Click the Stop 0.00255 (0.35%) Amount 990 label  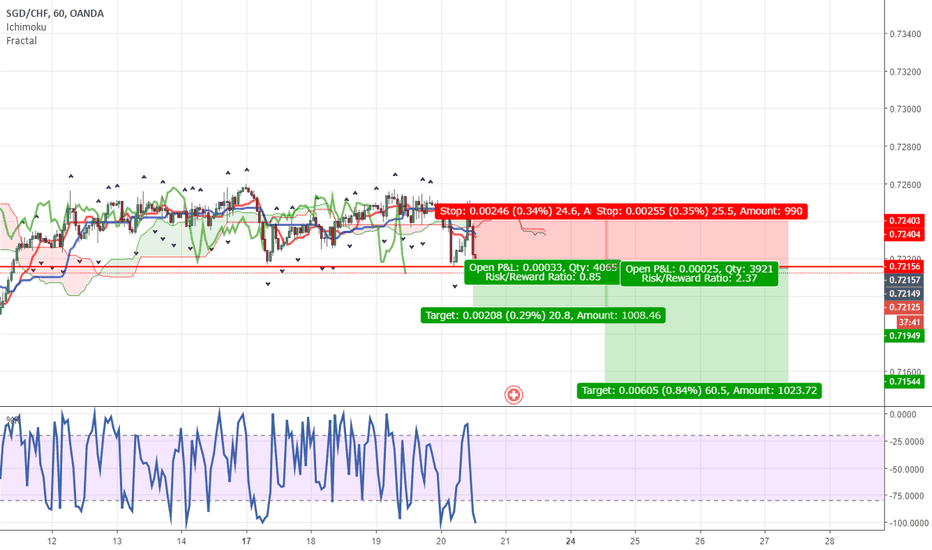coord(700,211)
